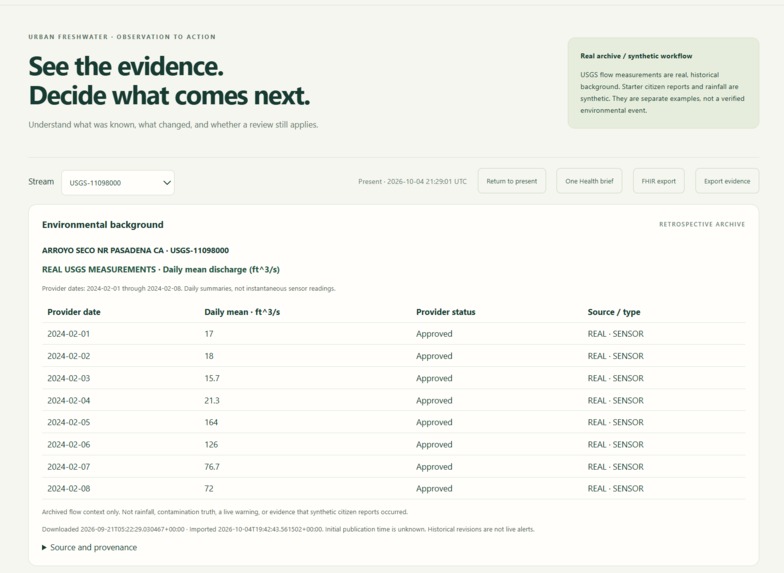Click the RETROSPECTIVE ARCHIVE label
Image resolution: width=784 pixels, height=573 pixels.
point(702,224)
